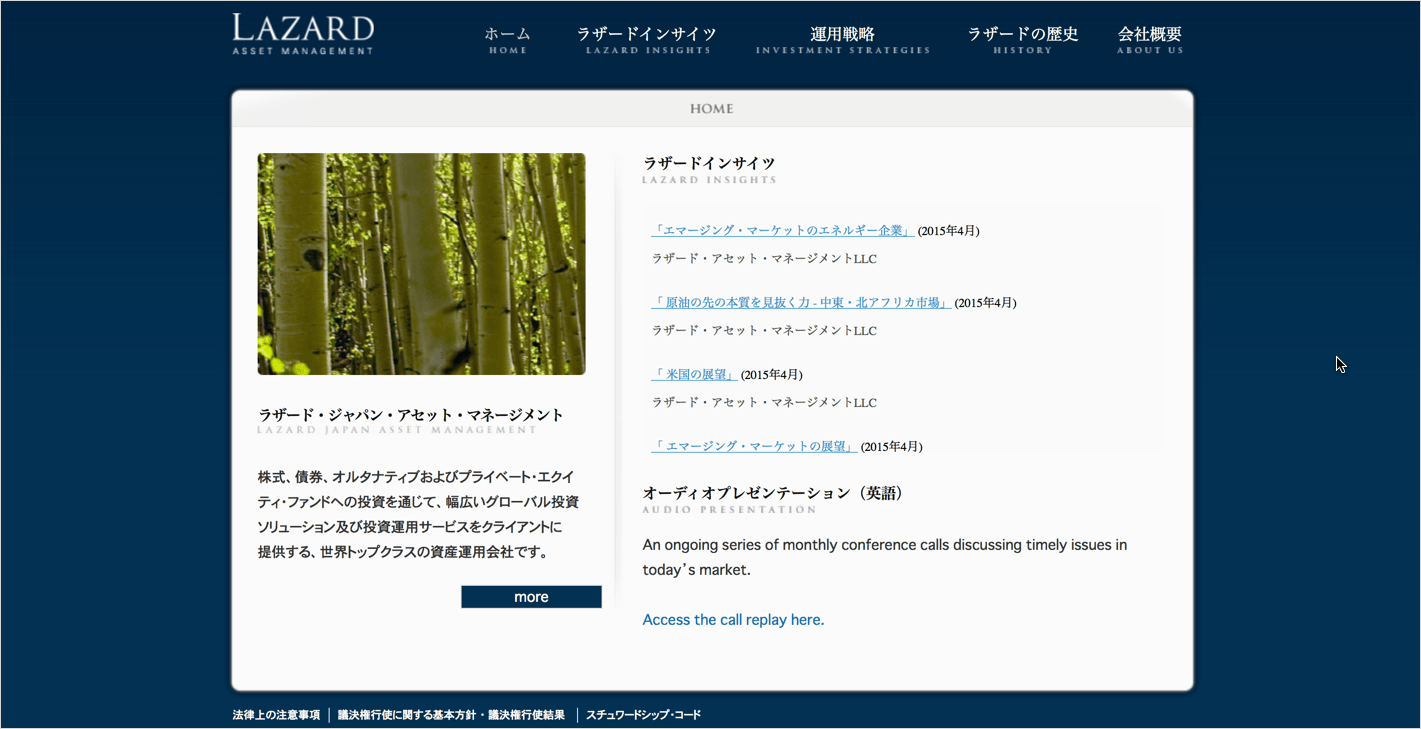Click the オーディオプレゼンテーション heading
Screen dimensions: 1421x729
point(773,493)
